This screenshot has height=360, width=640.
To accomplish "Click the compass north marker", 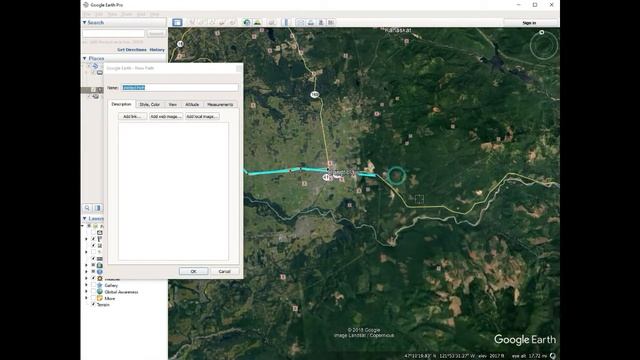I will pos(542,32).
